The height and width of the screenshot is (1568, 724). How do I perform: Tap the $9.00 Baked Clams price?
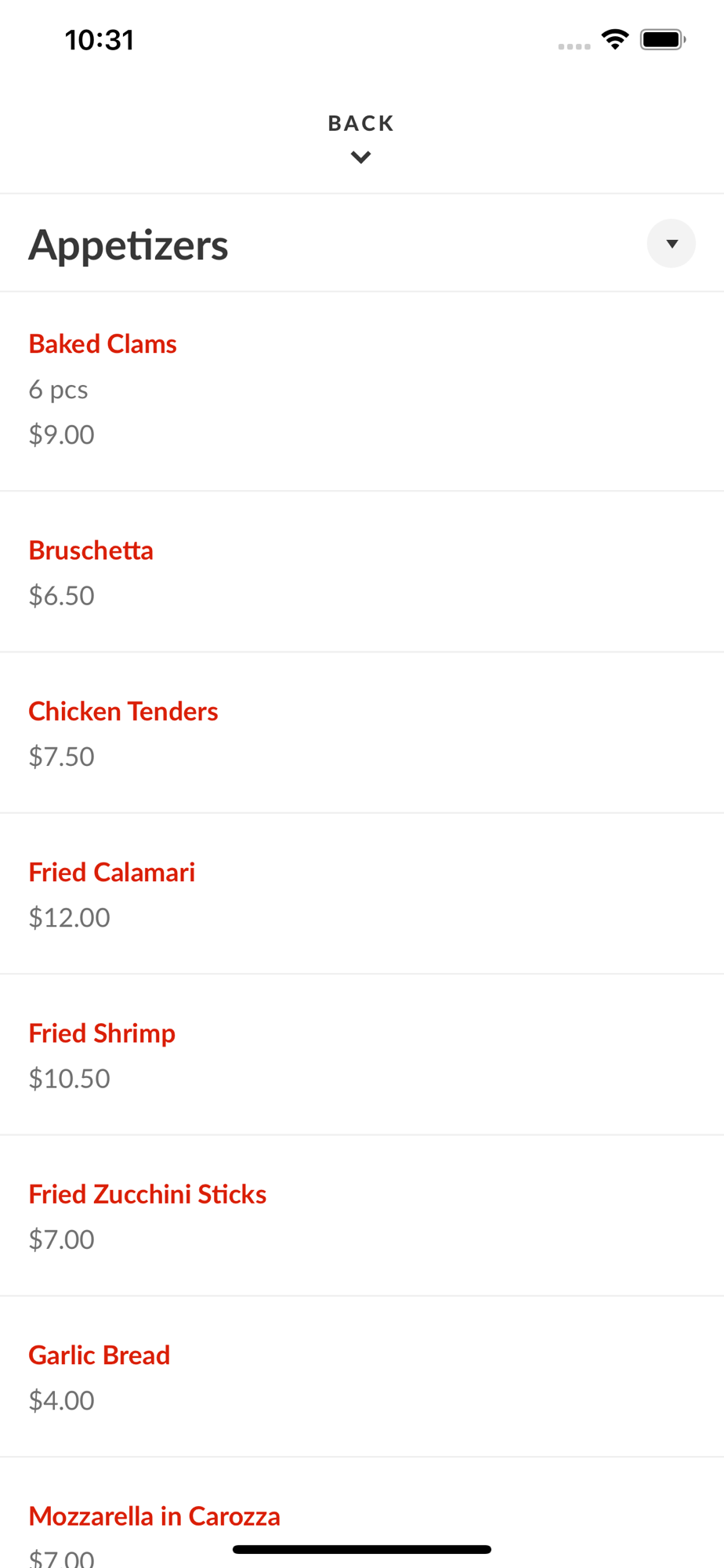[x=61, y=434]
